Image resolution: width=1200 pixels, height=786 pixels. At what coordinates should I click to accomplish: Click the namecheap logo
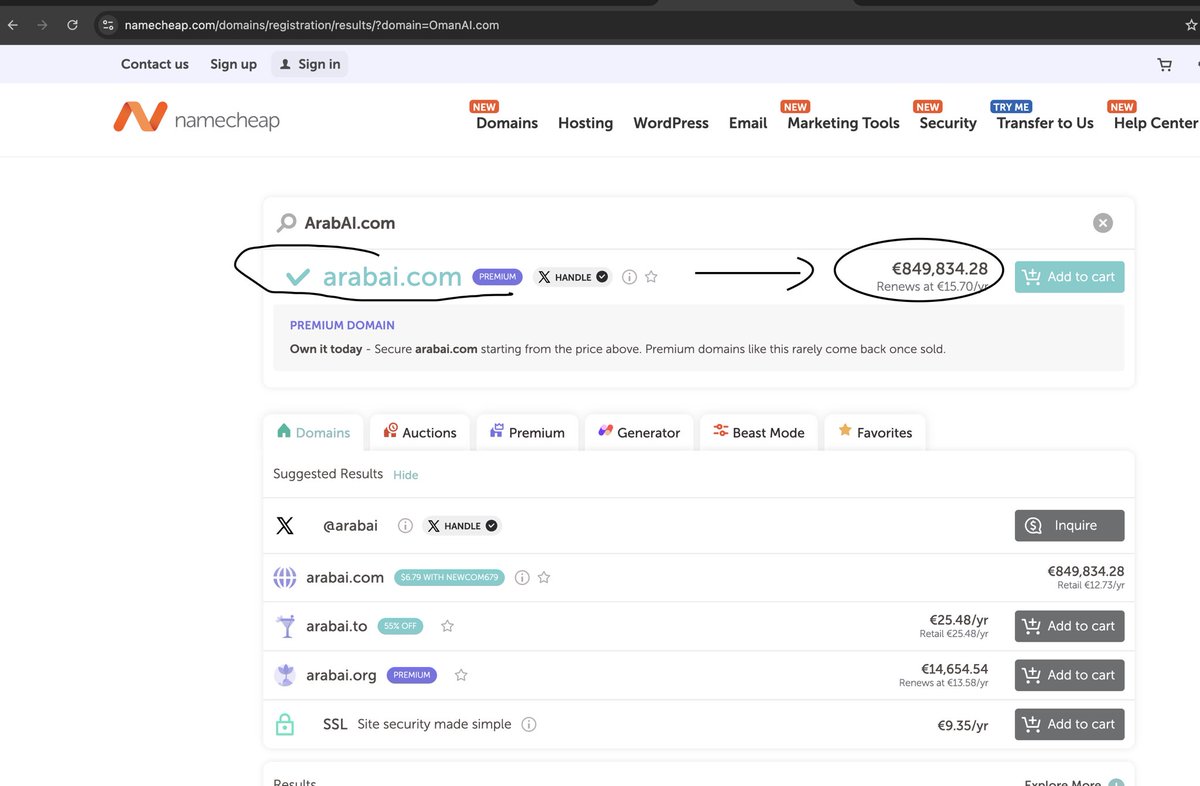[196, 118]
